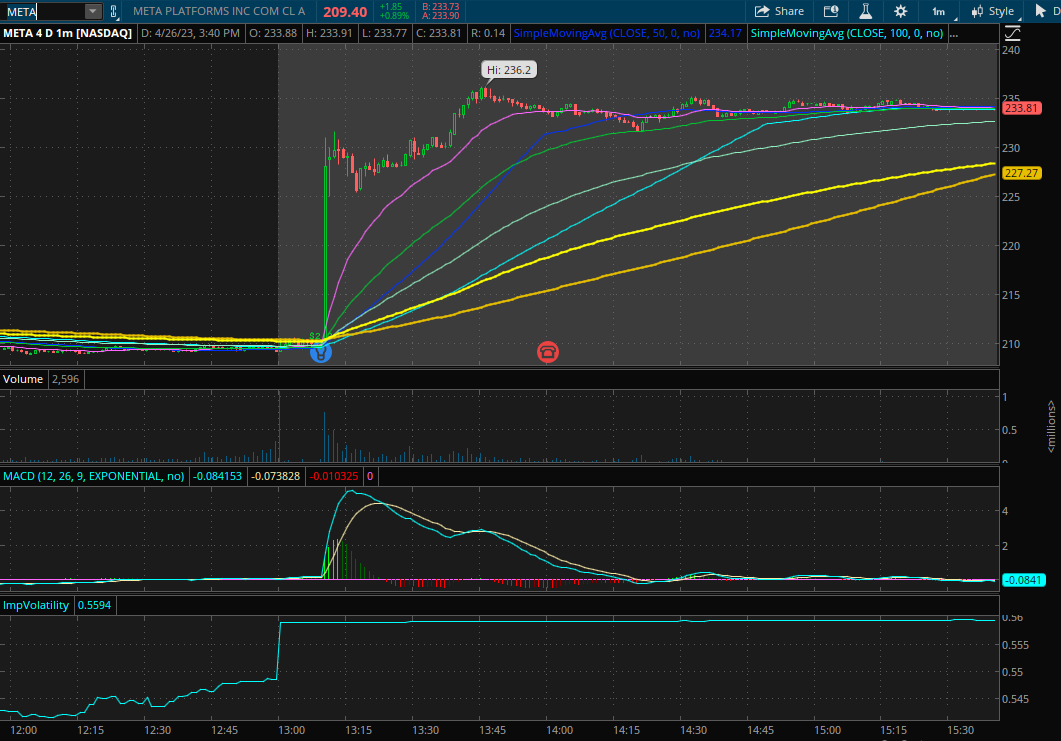The image size is (1061, 741).
Task: Open Edit Studies flask icon
Action: [x=866, y=11]
